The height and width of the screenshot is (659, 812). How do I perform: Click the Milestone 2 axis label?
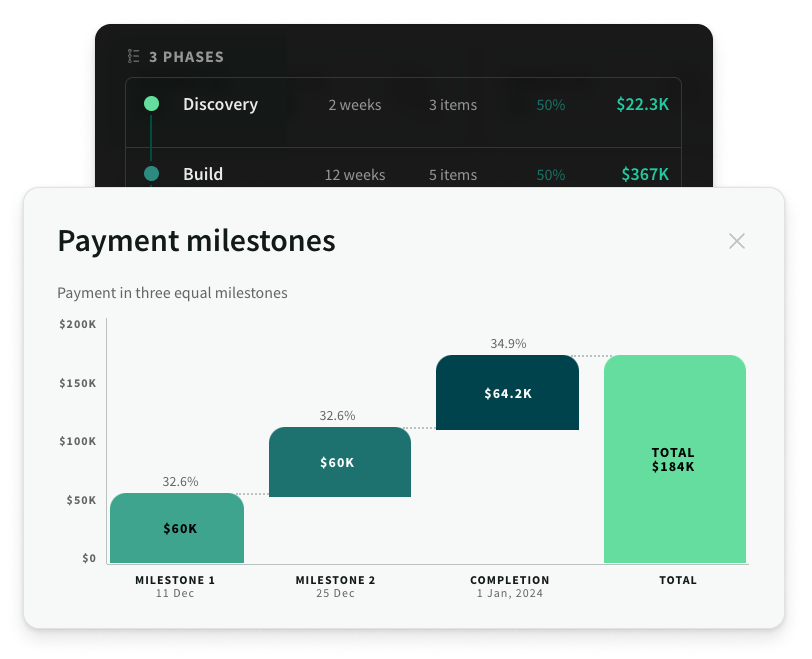[x=336, y=580]
